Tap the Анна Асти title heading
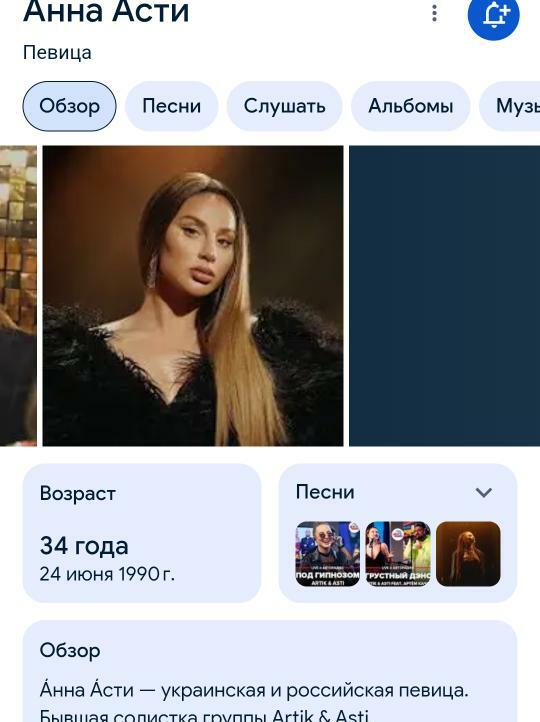540x722 pixels. (x=106, y=12)
